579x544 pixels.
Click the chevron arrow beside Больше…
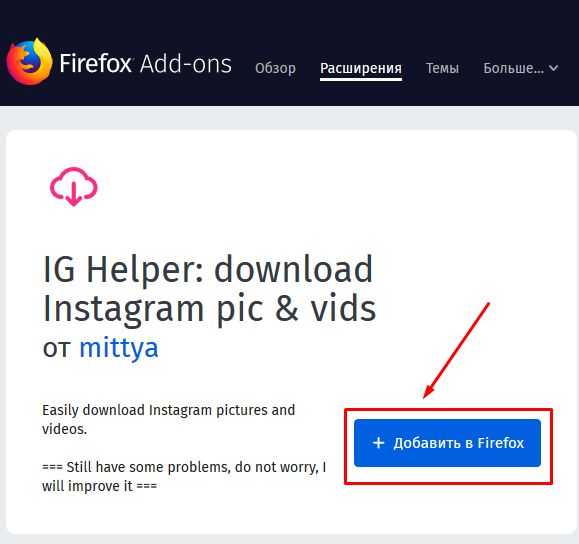click(x=554, y=68)
